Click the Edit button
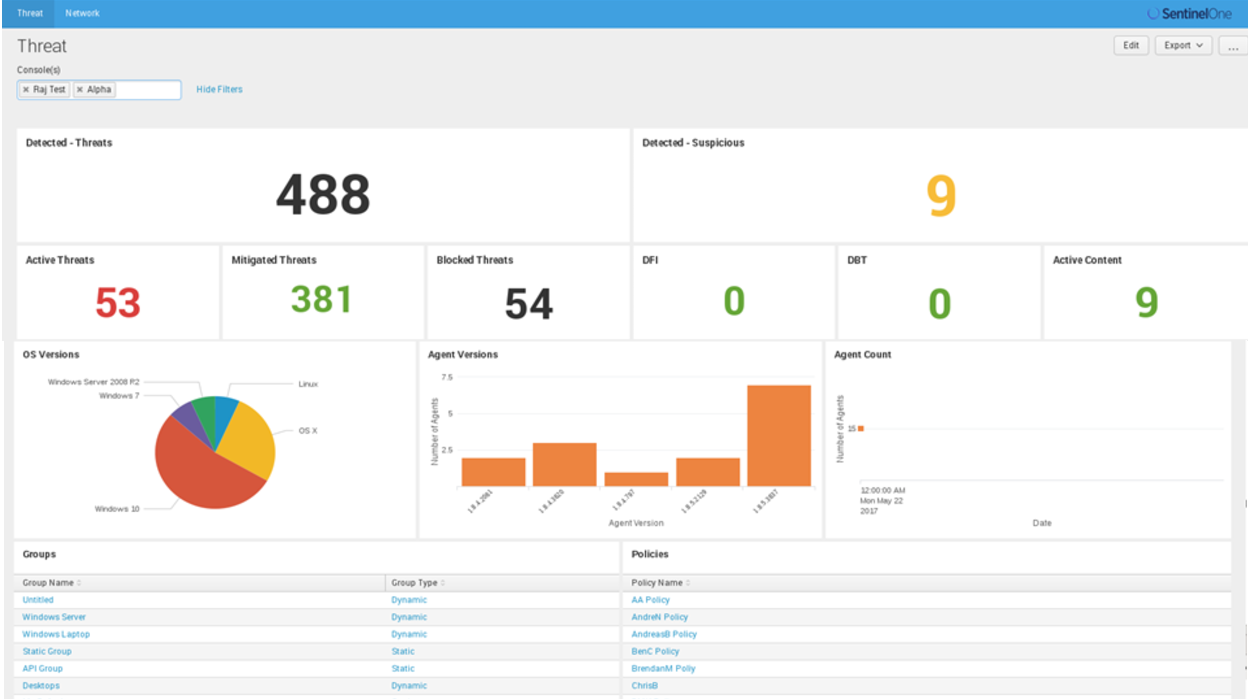Viewport: 1248px width, 699px height. pos(1131,46)
